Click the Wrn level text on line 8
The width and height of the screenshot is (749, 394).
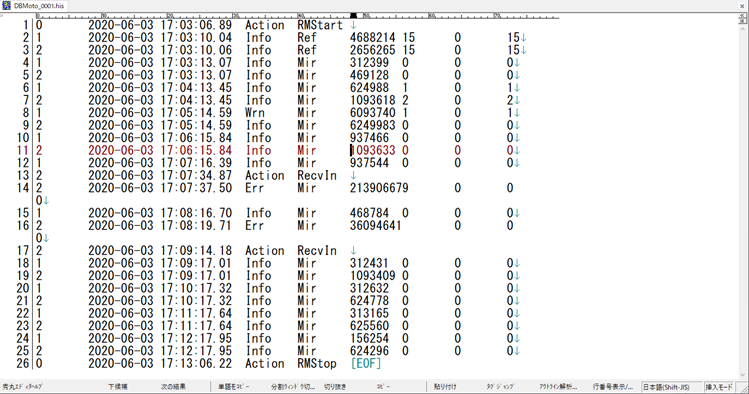point(255,113)
